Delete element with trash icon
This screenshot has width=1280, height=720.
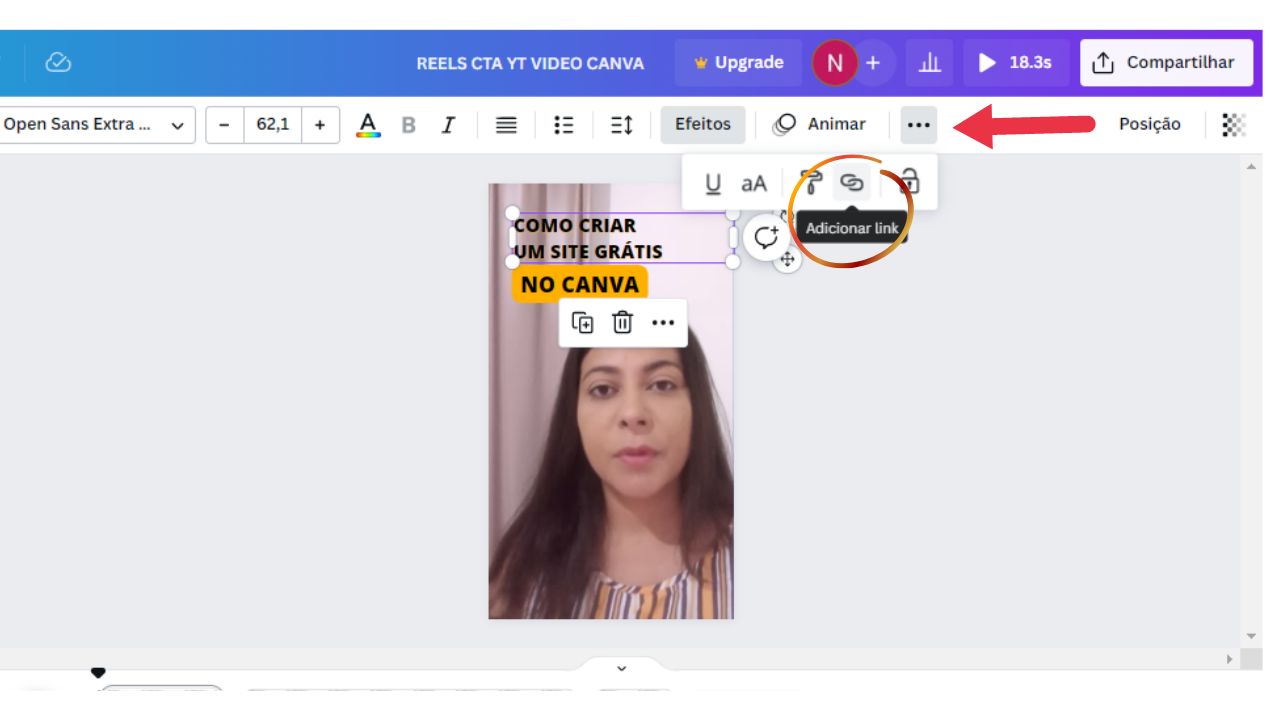622,322
